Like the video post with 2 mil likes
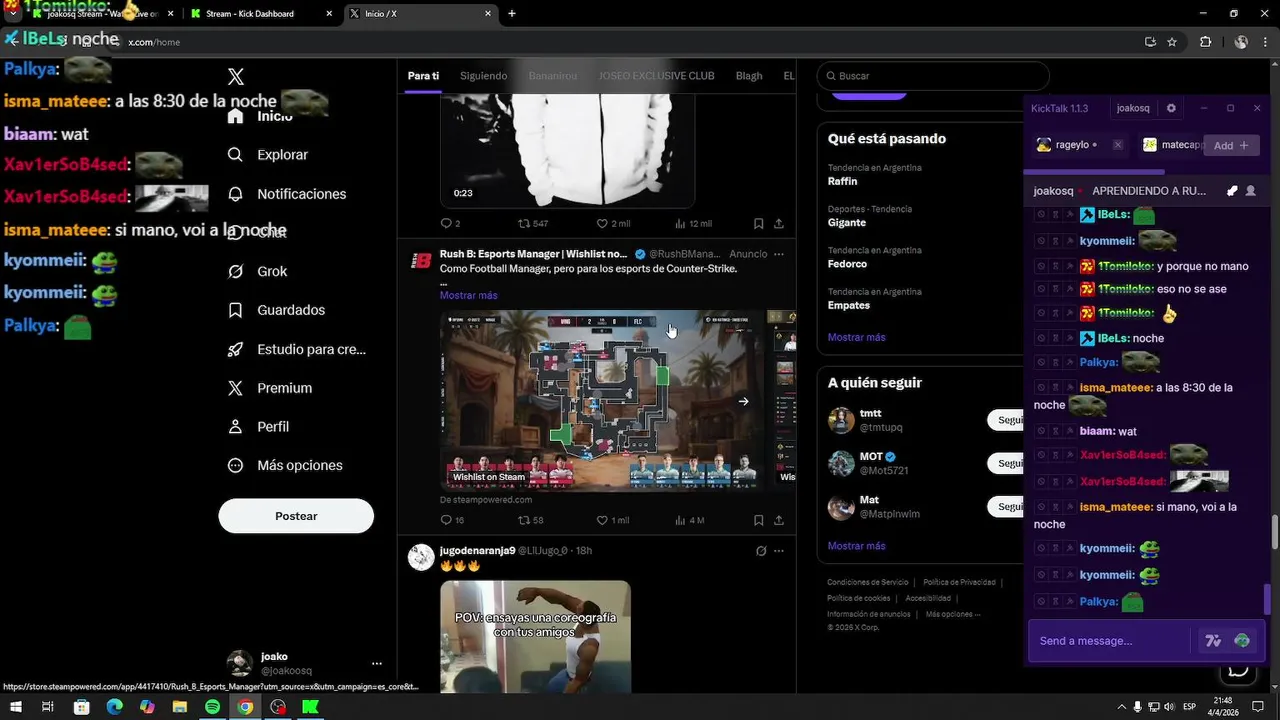 click(612, 223)
